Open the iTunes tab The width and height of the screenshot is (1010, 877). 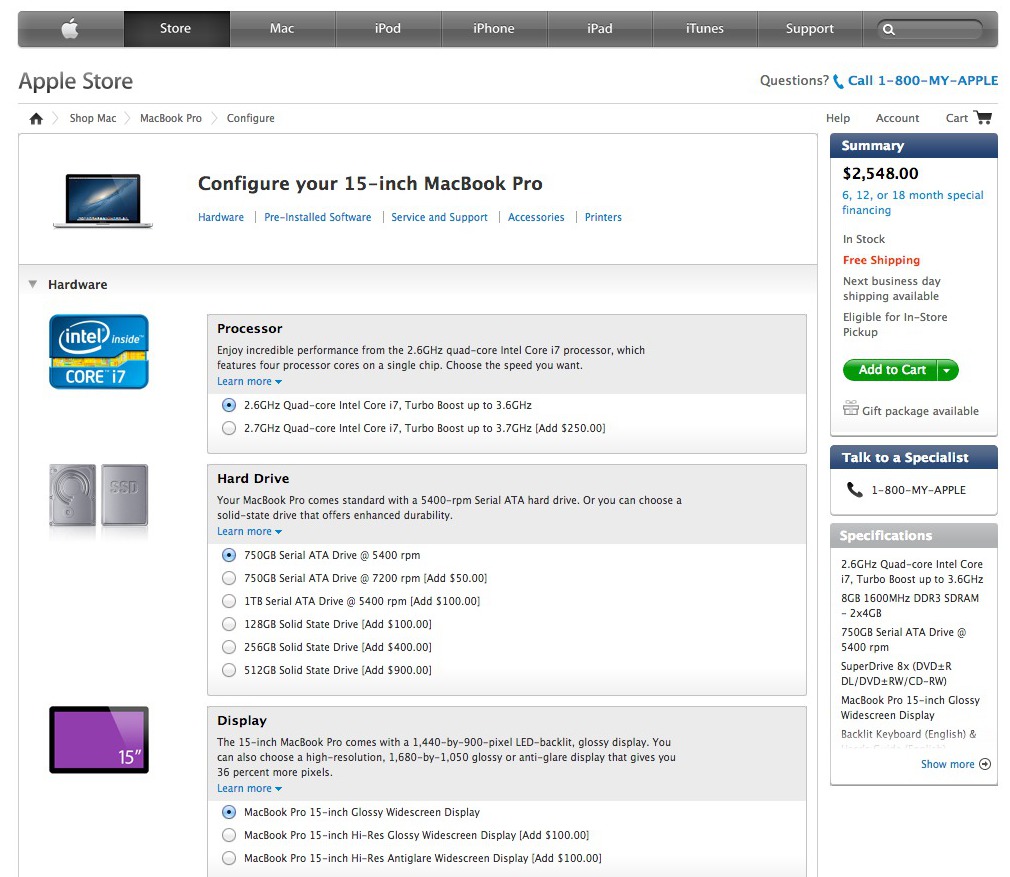[705, 28]
